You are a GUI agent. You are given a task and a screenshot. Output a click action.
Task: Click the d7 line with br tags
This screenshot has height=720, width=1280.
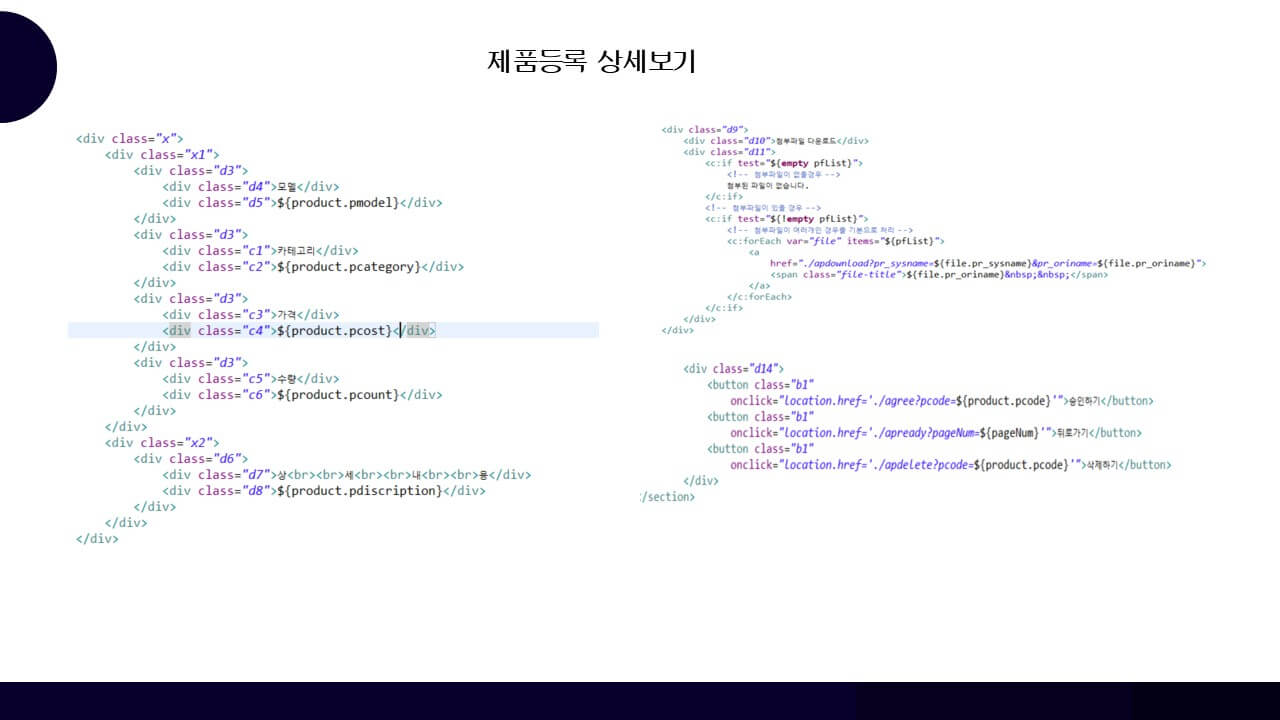coord(347,475)
